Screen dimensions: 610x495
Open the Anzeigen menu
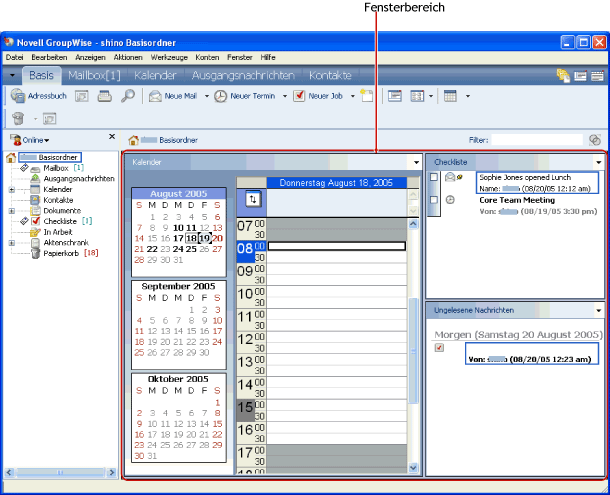(90, 58)
